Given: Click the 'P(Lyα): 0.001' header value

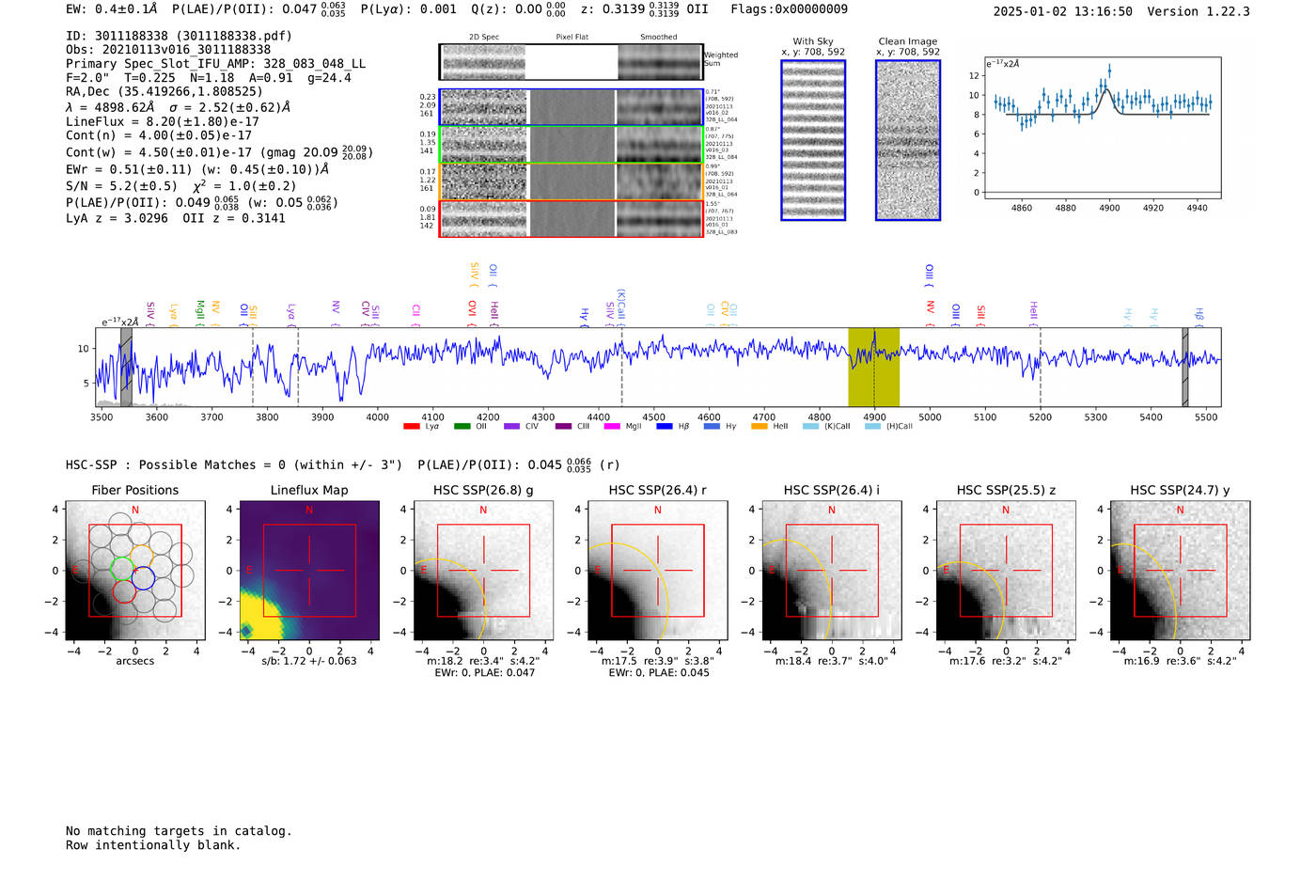Looking at the screenshot, I should (x=409, y=9).
